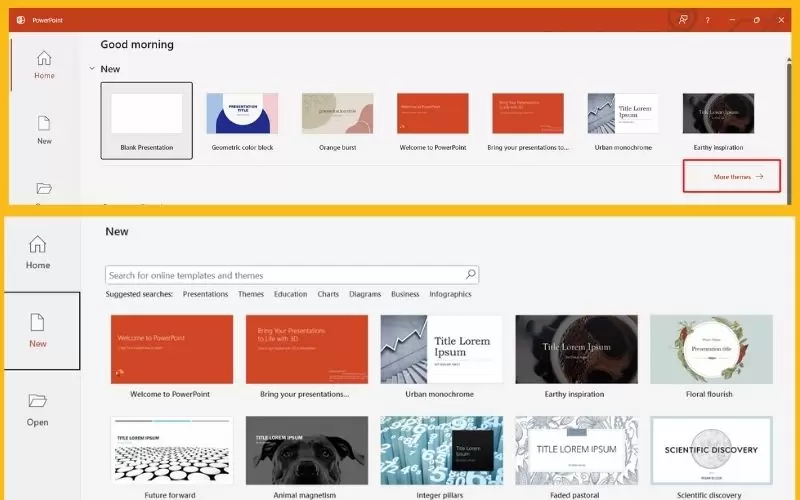800x500 pixels.
Task: Select Blank Presentation thumbnail
Action: point(146,120)
